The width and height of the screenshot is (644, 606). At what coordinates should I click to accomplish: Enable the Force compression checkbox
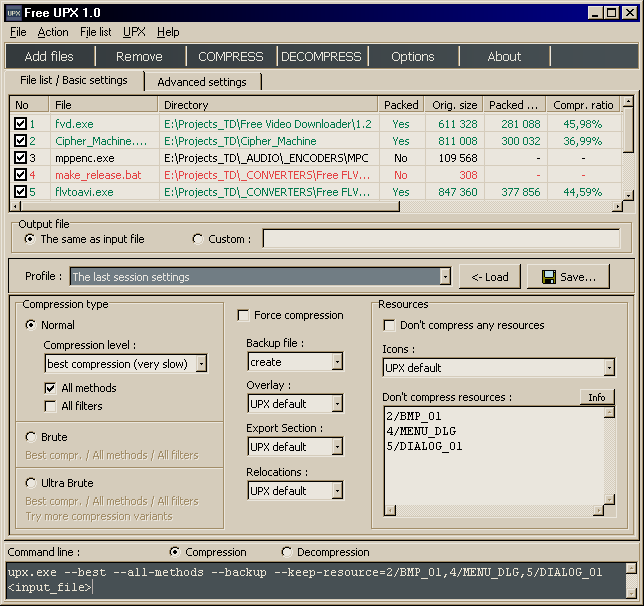pyautogui.click(x=243, y=316)
